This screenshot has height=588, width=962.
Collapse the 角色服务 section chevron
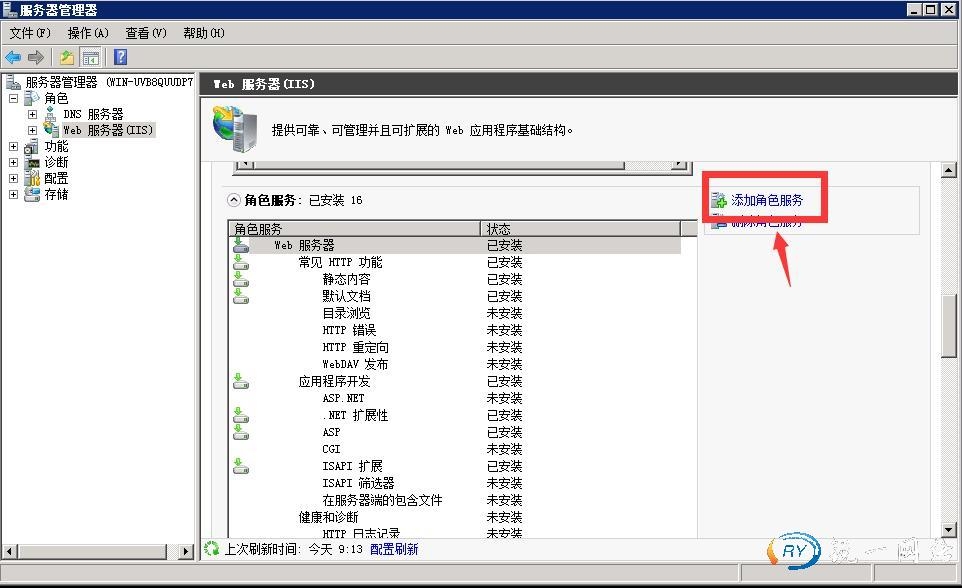(234, 200)
